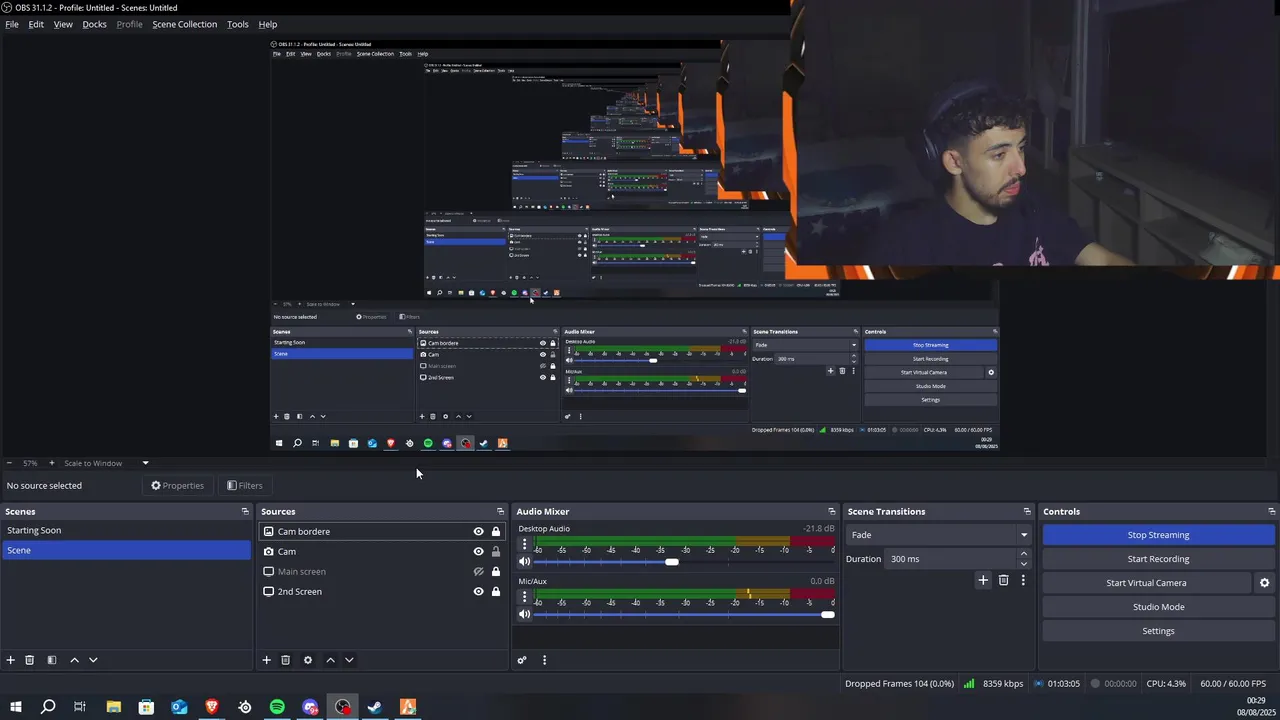Open Brave browser from the taskbar

point(212,707)
